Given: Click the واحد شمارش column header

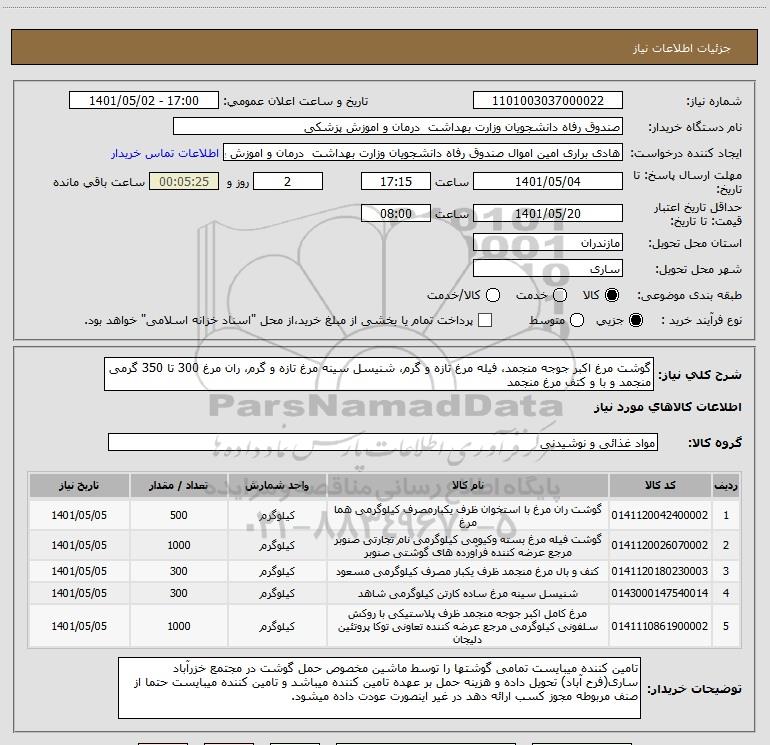Looking at the screenshot, I should tap(277, 486).
